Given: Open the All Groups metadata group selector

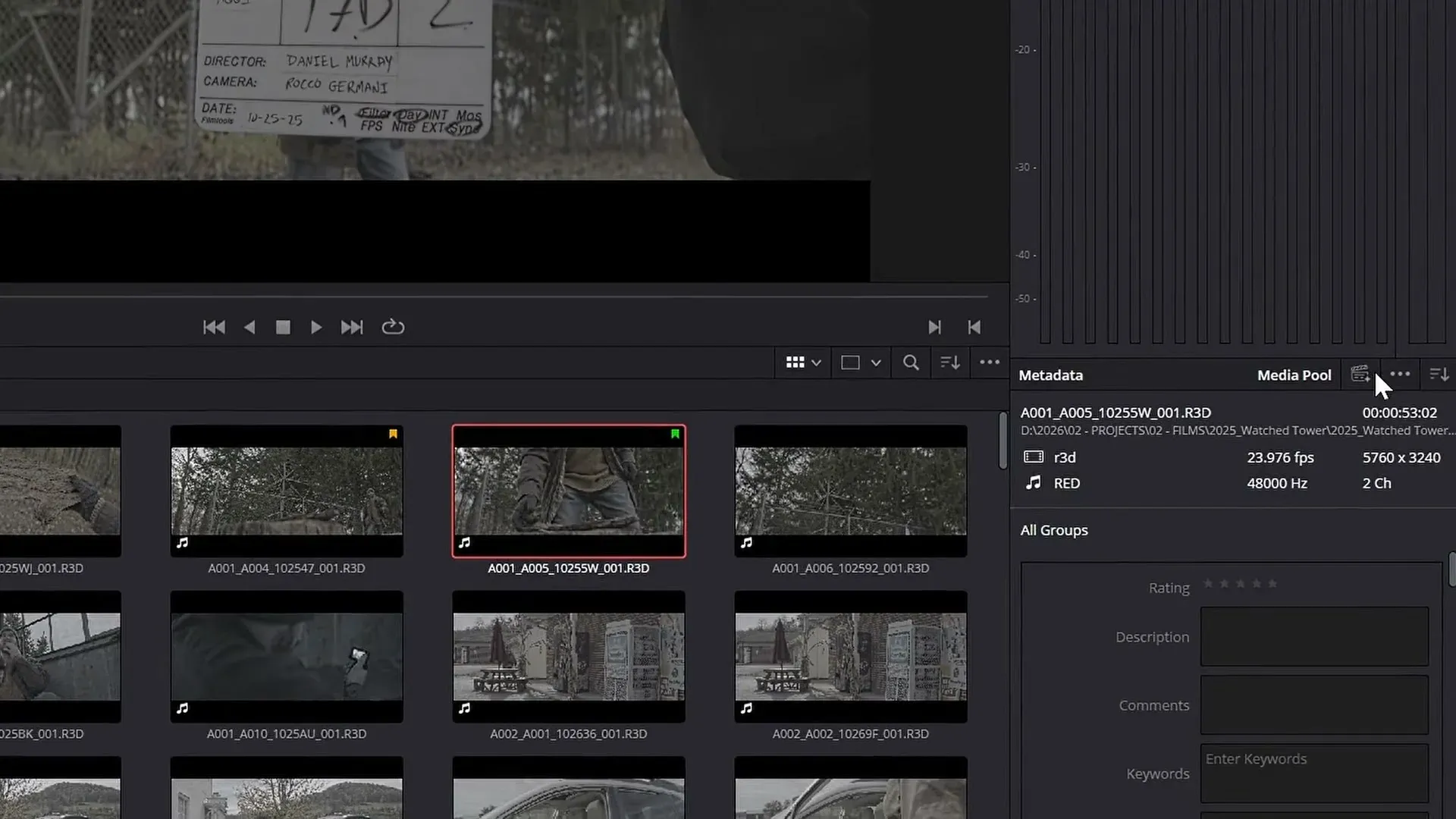Looking at the screenshot, I should [1054, 530].
